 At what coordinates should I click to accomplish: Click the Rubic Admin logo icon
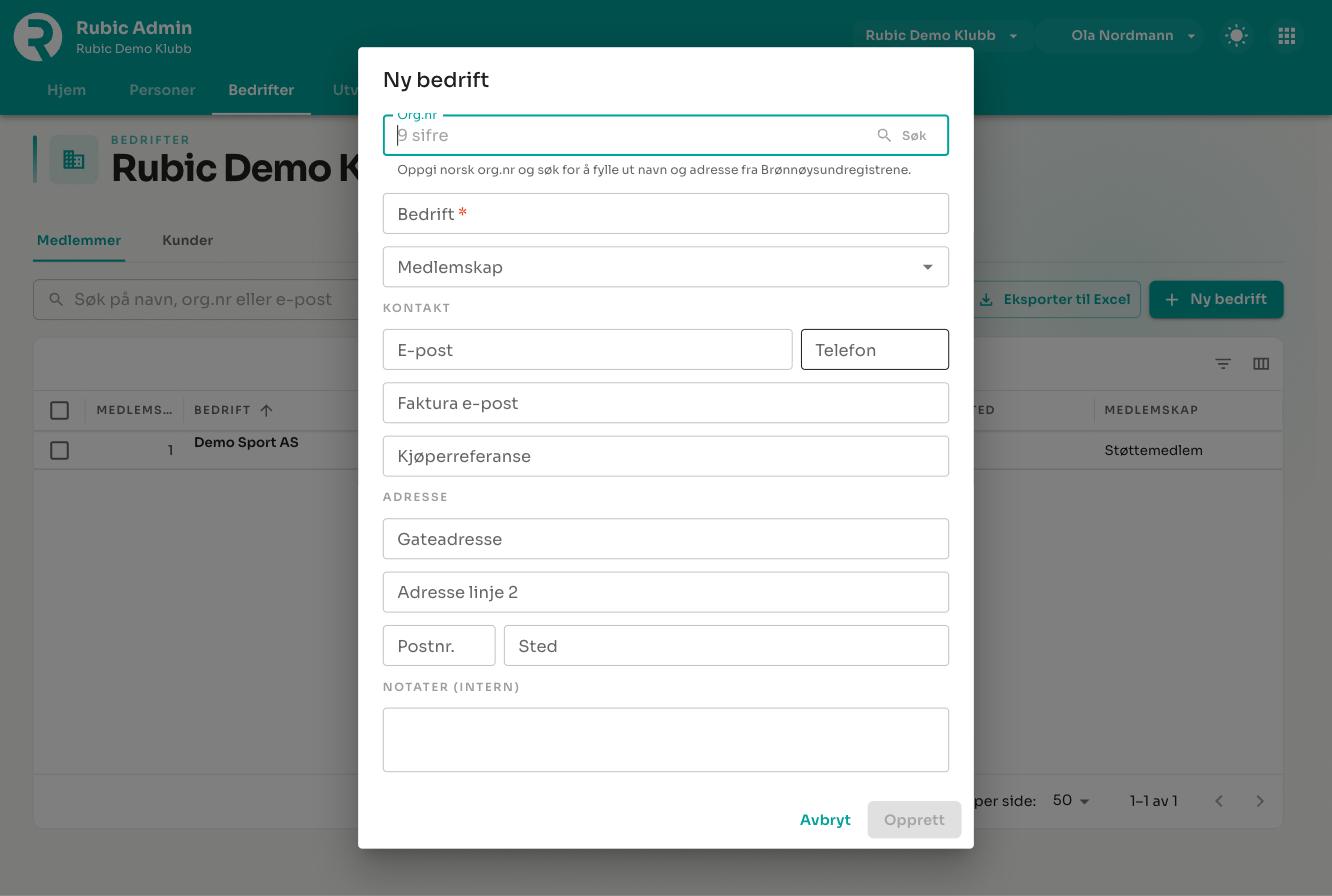pyautogui.click(x=38, y=37)
